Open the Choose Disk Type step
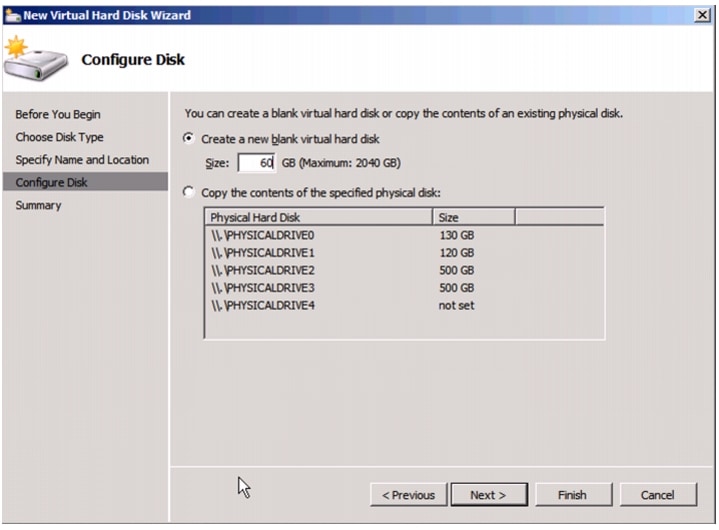 point(60,137)
